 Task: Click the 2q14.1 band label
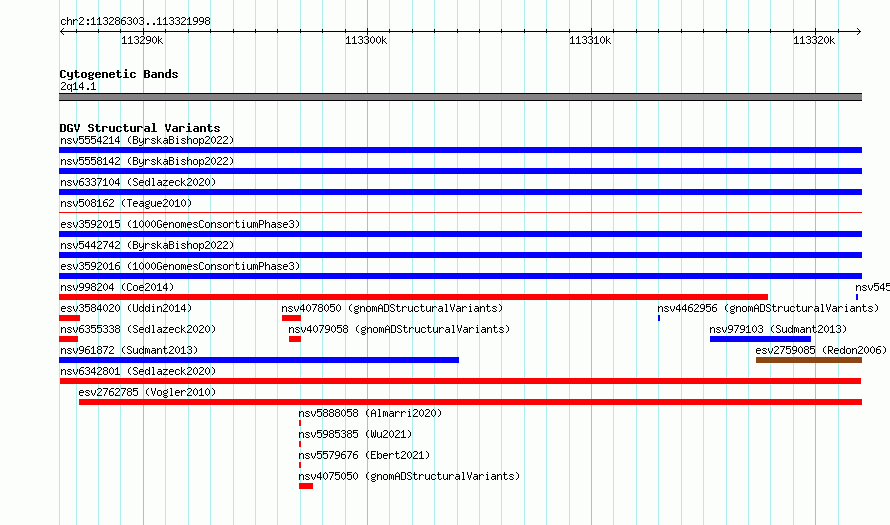tap(78, 86)
